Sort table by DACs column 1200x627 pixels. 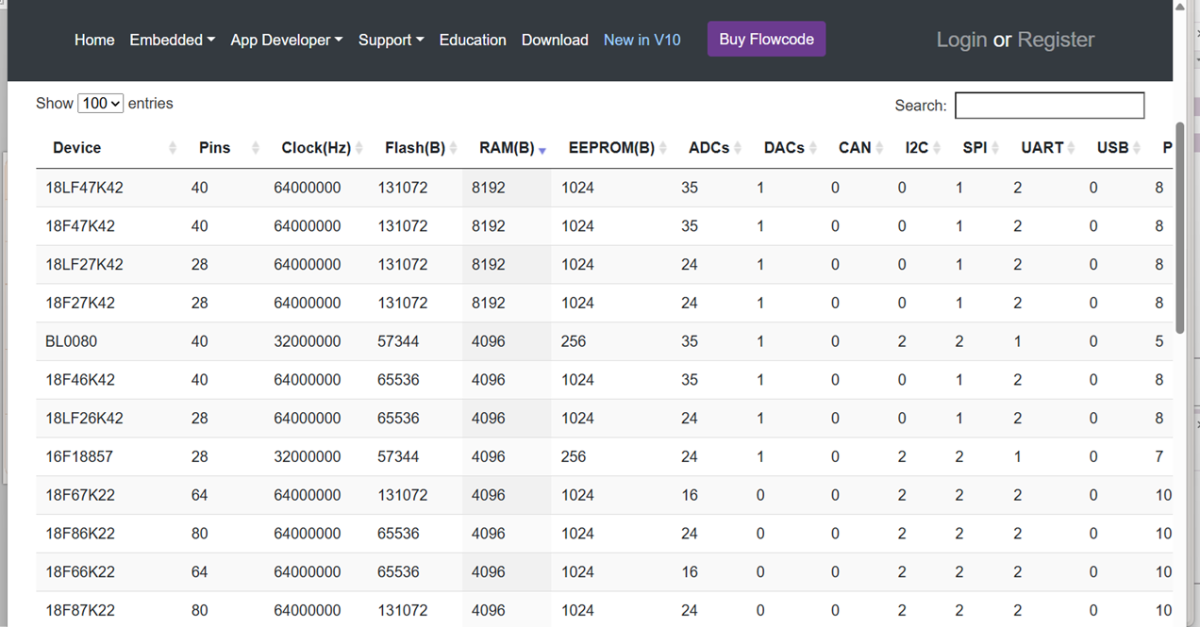point(784,148)
